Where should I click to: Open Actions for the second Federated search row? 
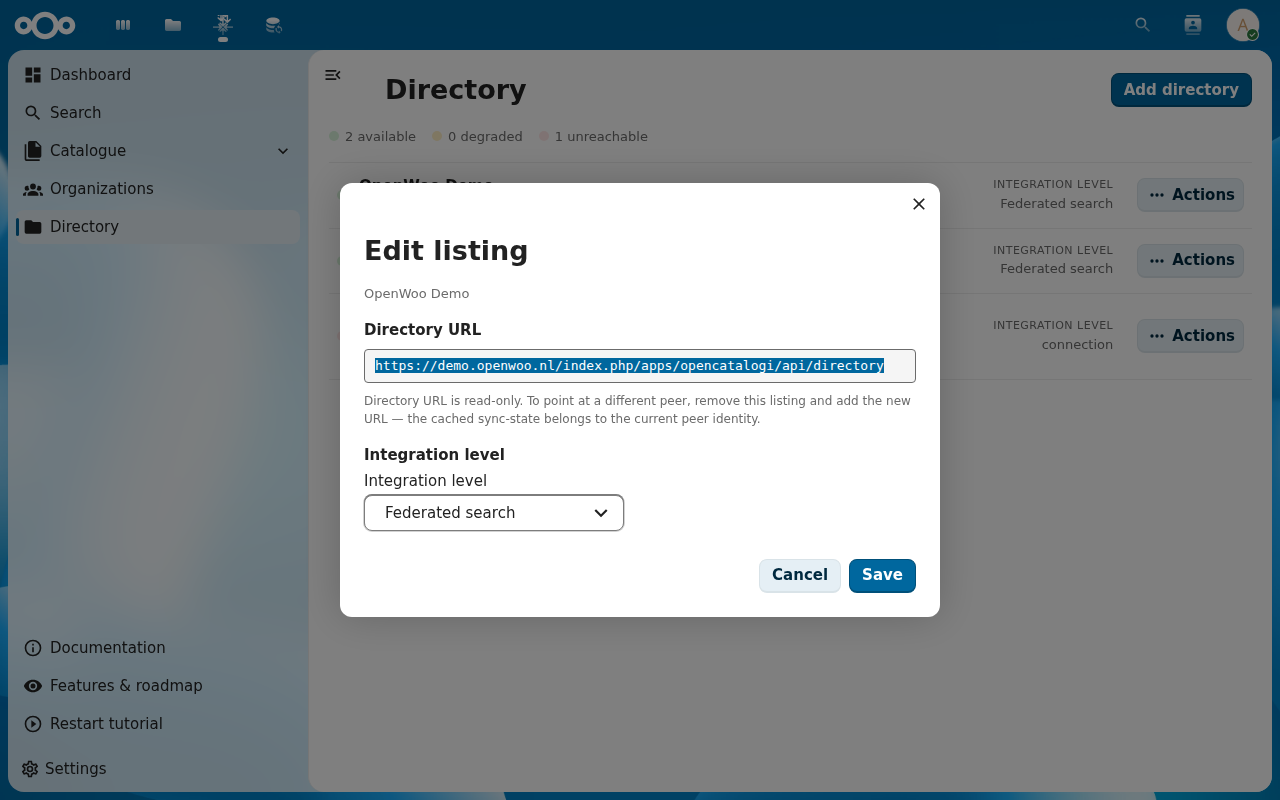(x=1190, y=260)
